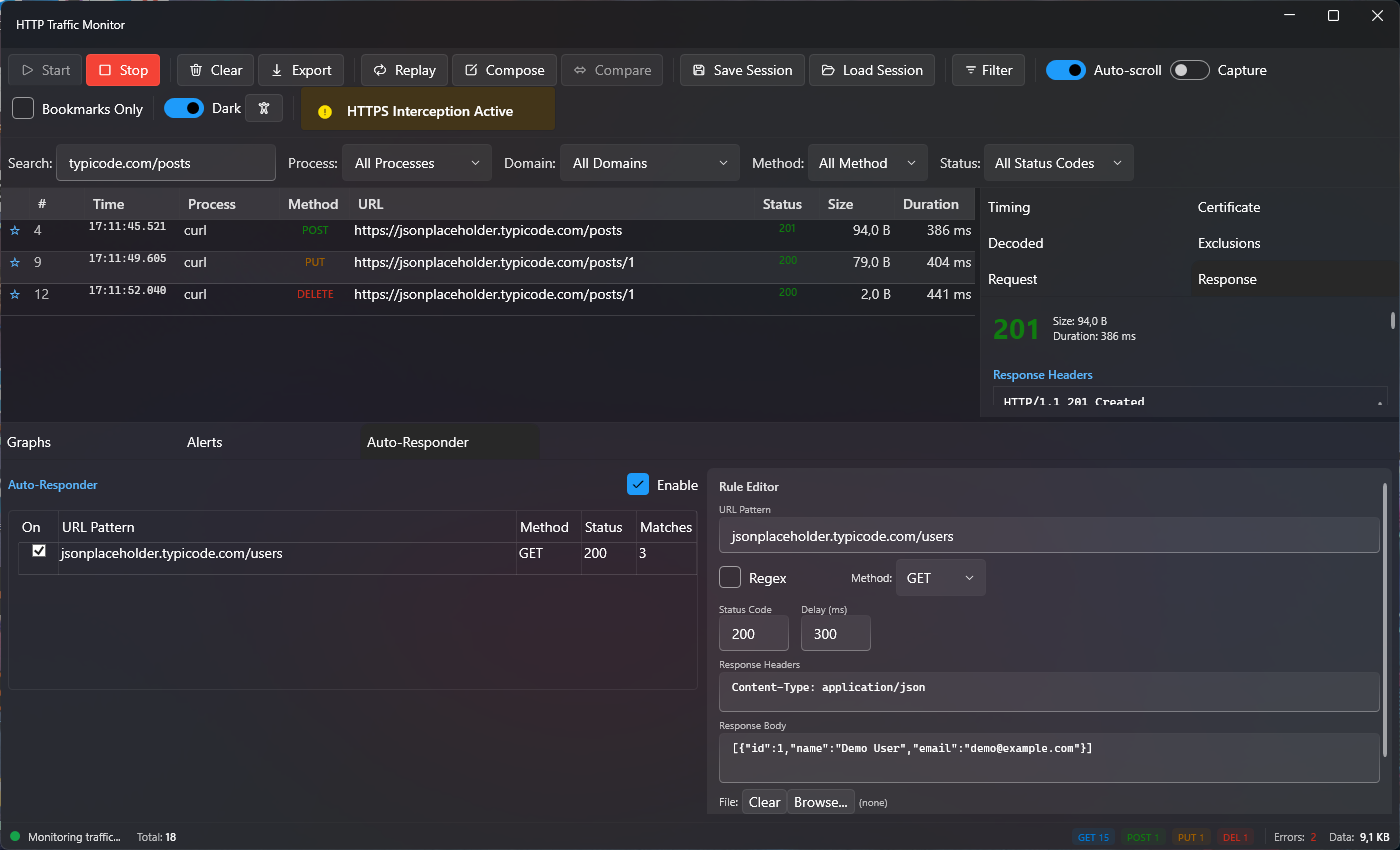Tick the Regex checkbox in Rule Editor
Image resolution: width=1400 pixels, height=850 pixels.
pos(730,577)
